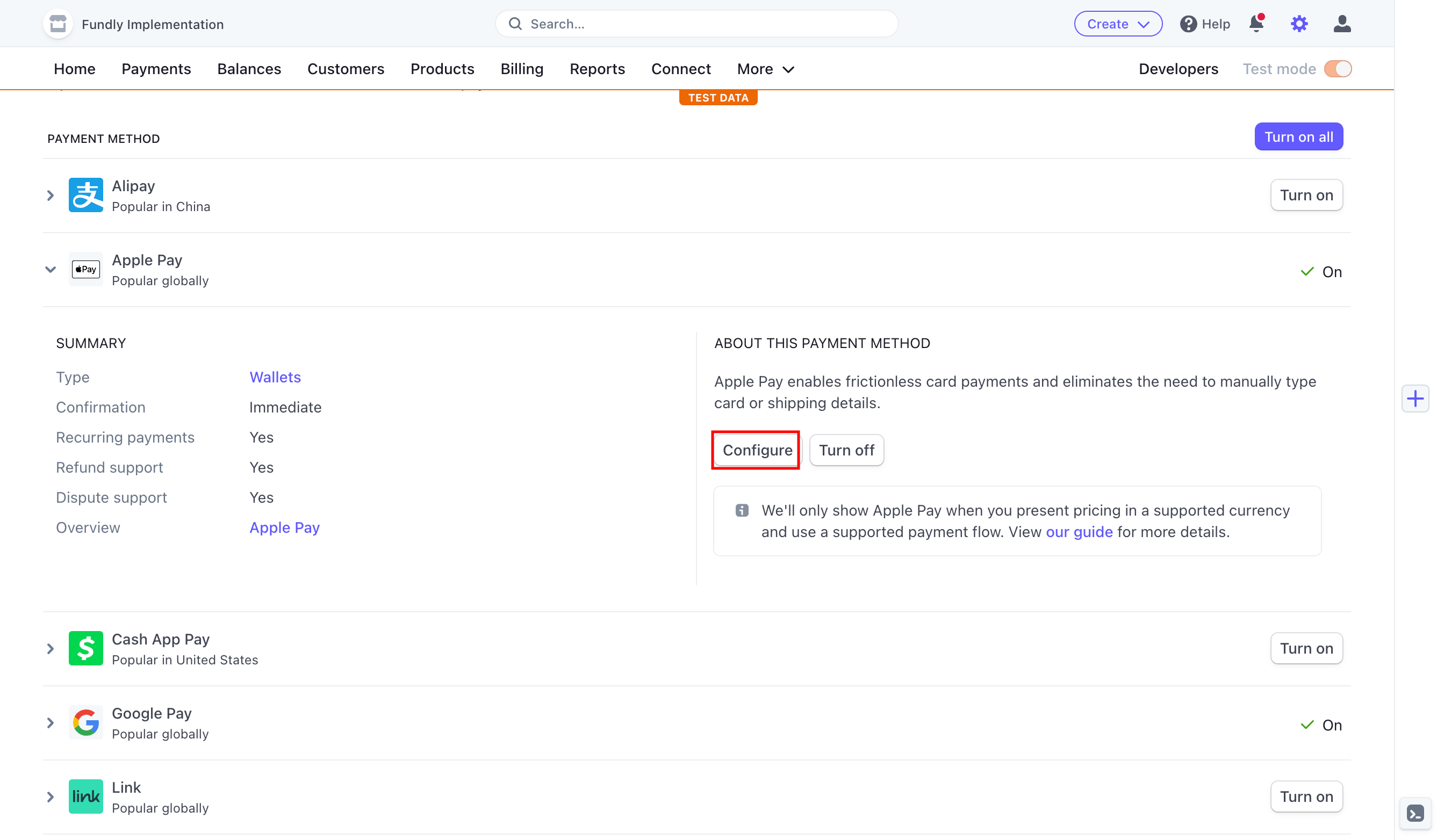Click the 'Immediate' confirmation value
The image size is (1437, 840).
click(x=285, y=408)
